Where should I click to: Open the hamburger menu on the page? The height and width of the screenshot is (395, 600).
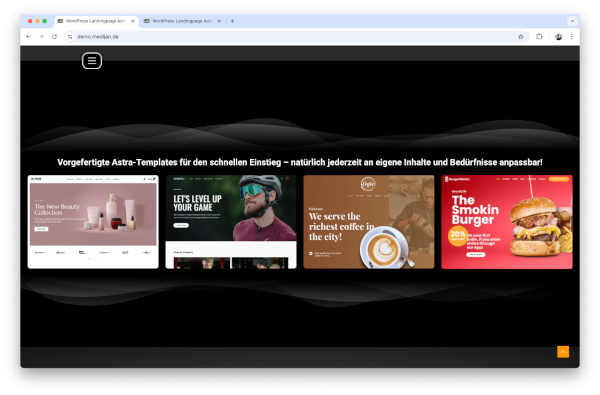(92, 60)
